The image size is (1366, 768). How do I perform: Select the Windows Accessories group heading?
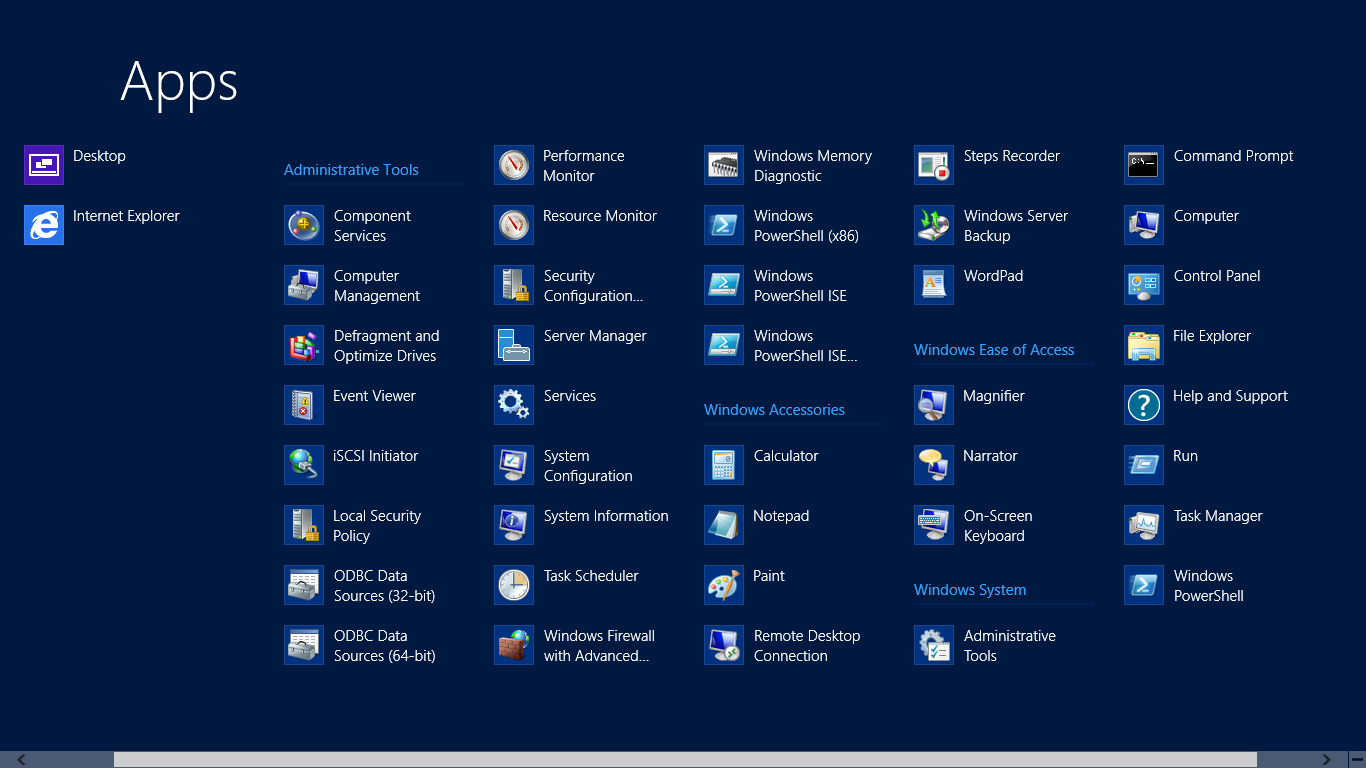[774, 410]
